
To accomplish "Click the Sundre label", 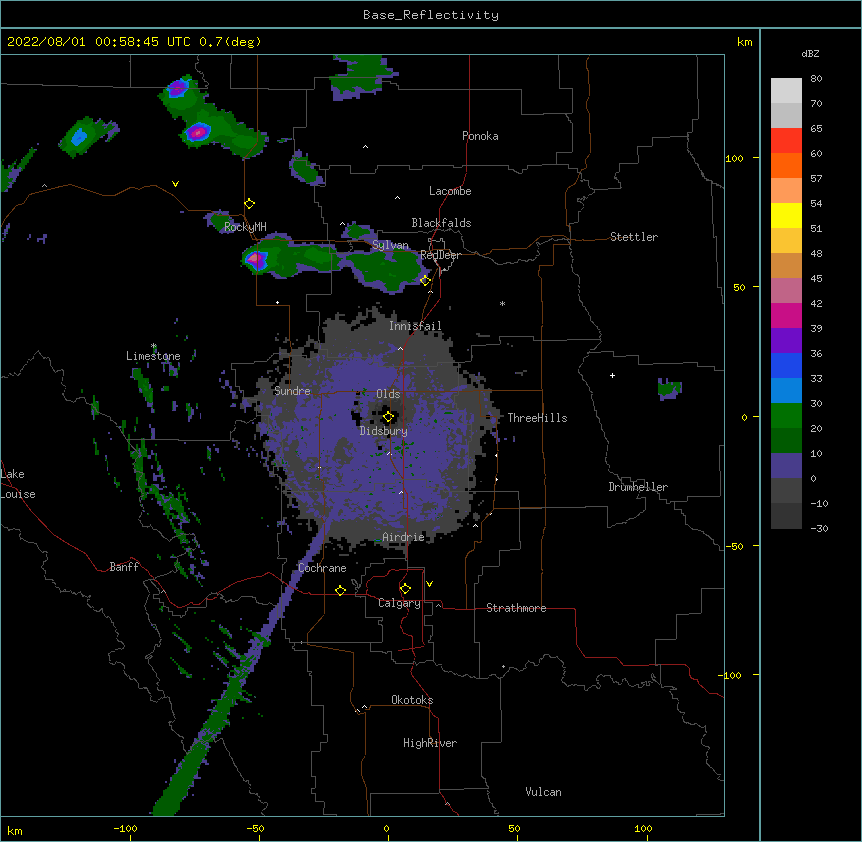I will (x=292, y=391).
